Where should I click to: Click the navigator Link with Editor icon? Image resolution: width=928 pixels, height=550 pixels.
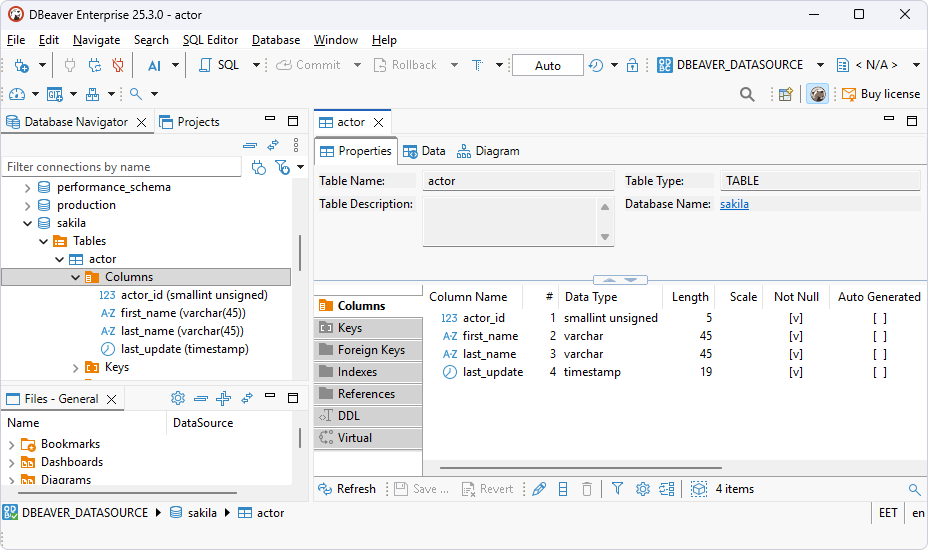click(x=273, y=145)
